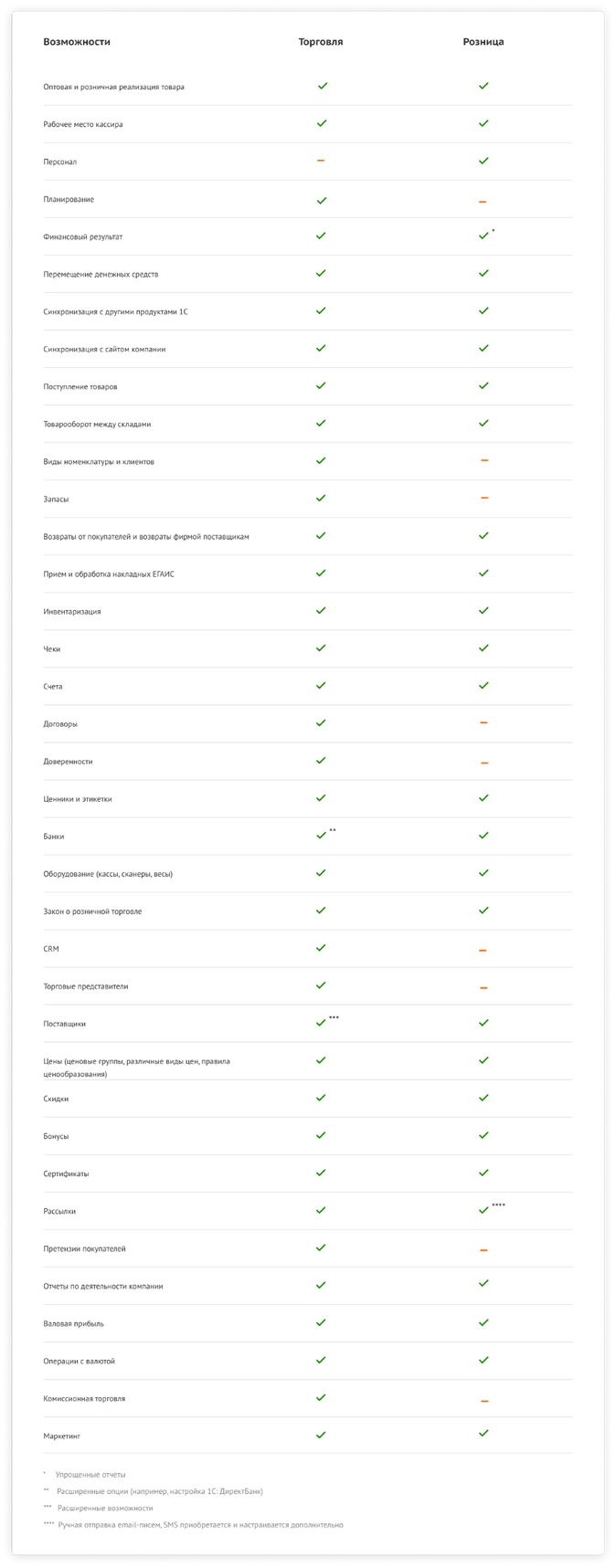Image resolution: width=616 pixels, height=1568 pixels.
Task: Click the Торговые представители row label
Action: click(86, 986)
